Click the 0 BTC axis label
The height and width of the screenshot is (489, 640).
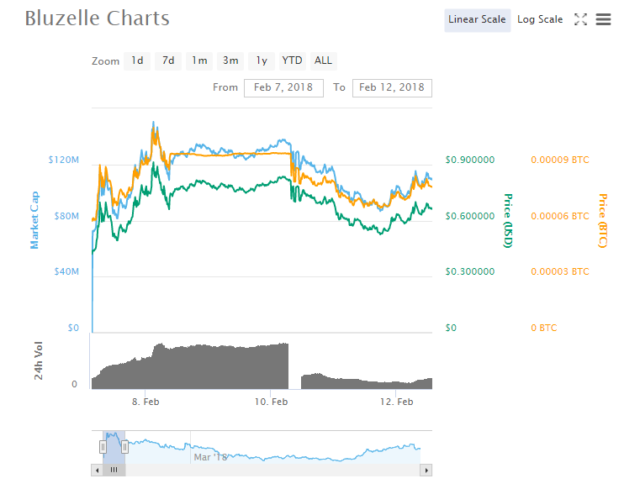pyautogui.click(x=544, y=328)
